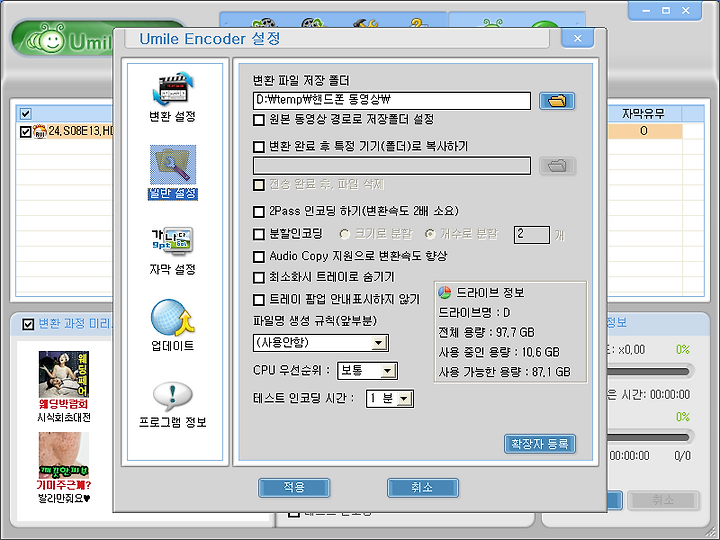Open the 변환 설정 section icon
720x540 pixels.
173,89
